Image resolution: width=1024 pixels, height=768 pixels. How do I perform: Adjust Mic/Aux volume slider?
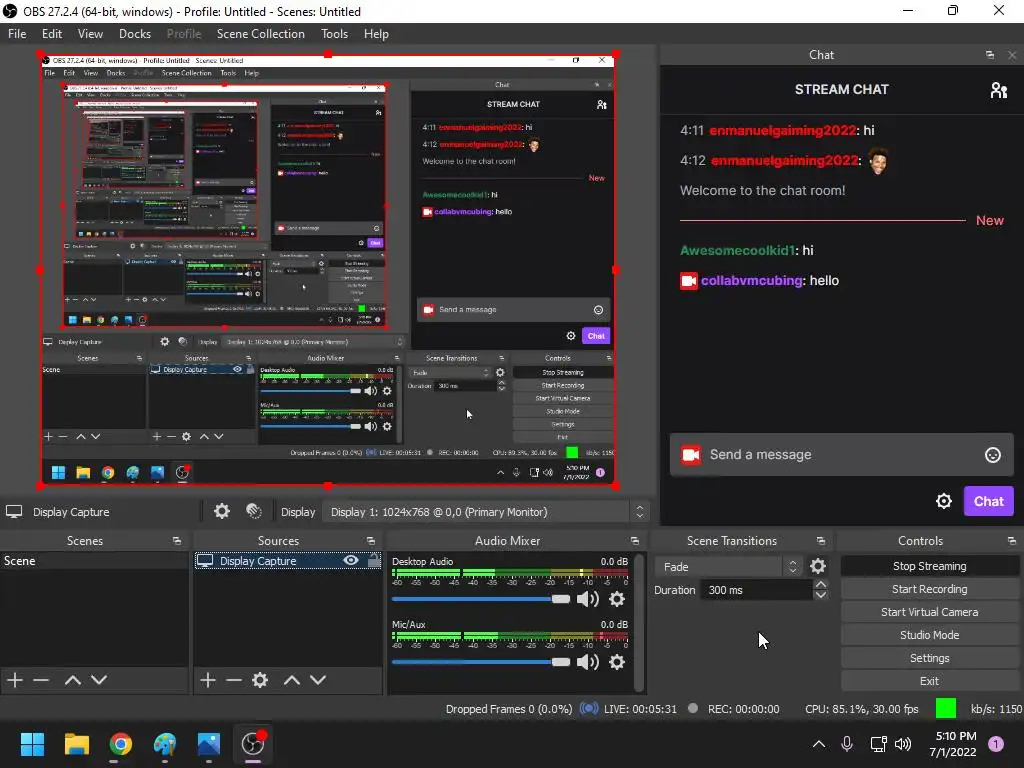[x=481, y=662]
